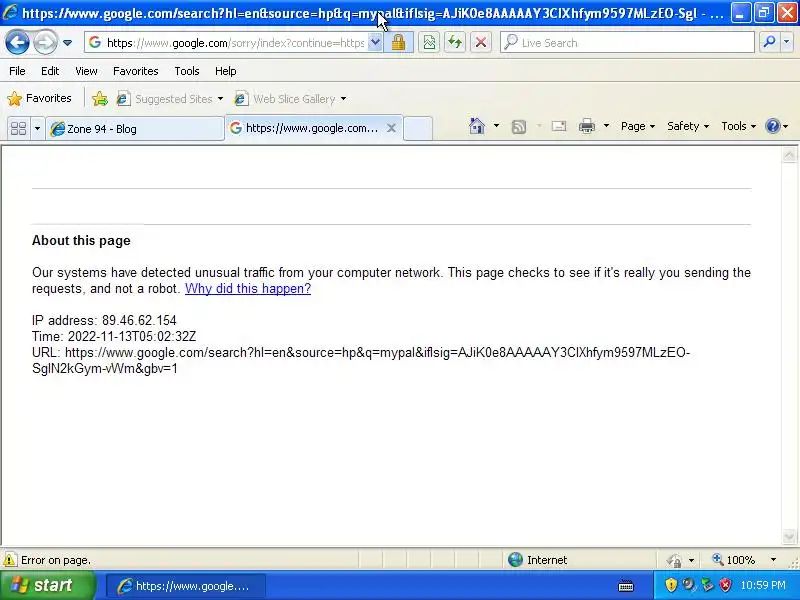The image size is (800, 600).
Task: Open the Tools menu in menu bar
Action: 187,71
